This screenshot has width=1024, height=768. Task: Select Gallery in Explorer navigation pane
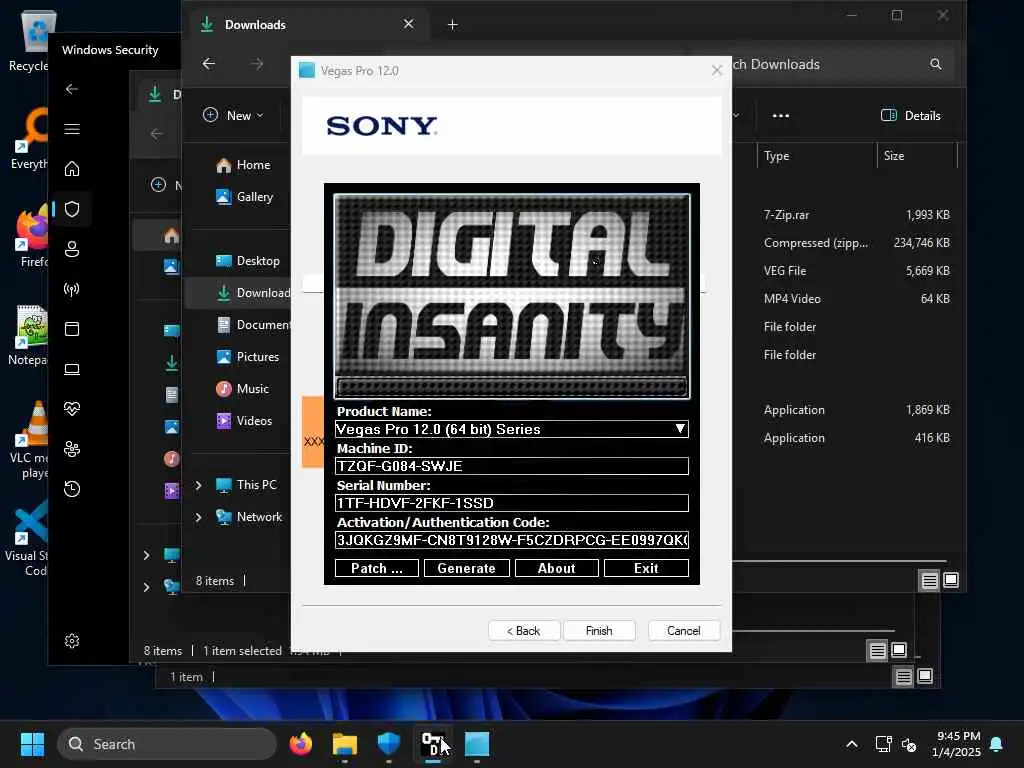click(x=245, y=197)
